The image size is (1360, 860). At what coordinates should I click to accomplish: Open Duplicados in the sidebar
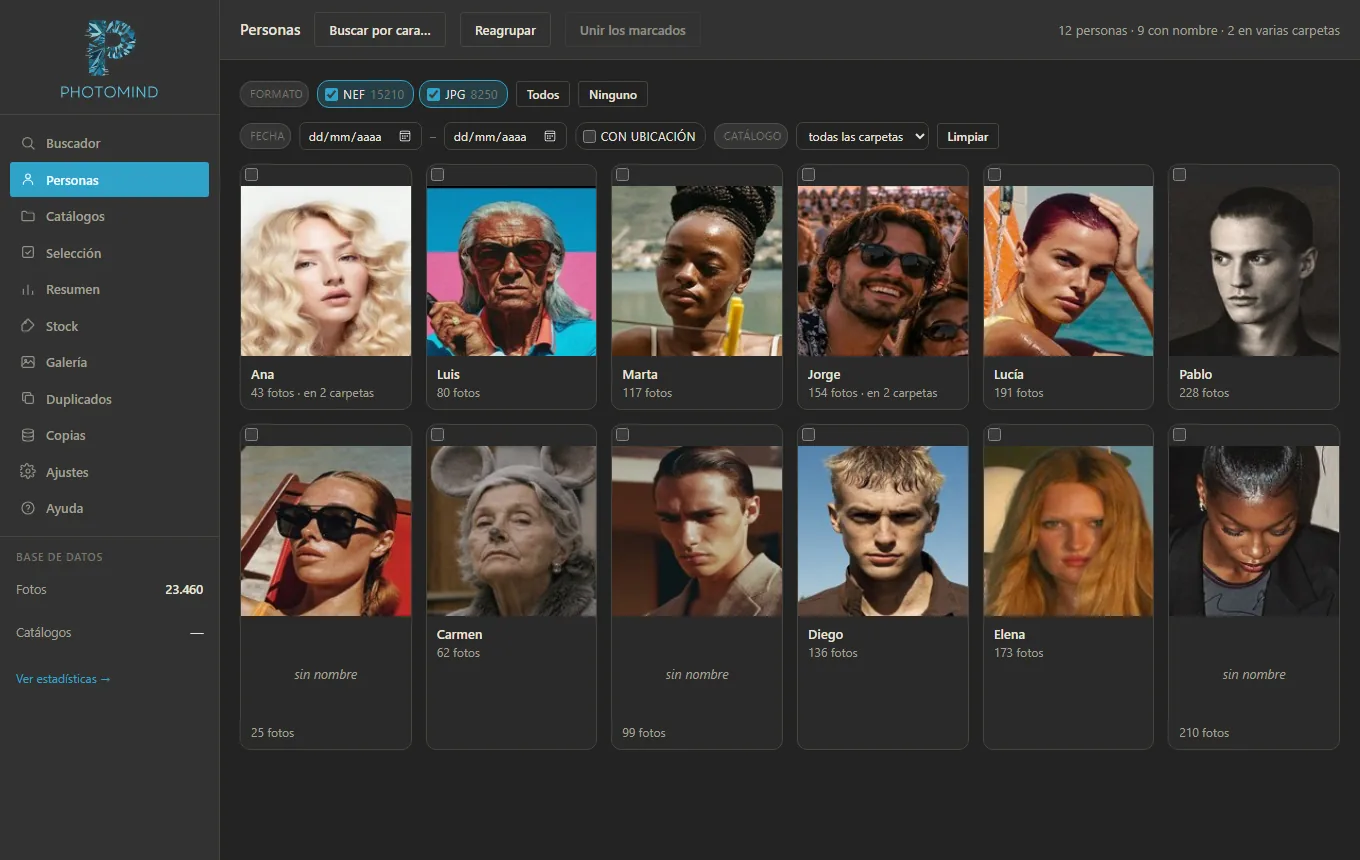click(109, 399)
